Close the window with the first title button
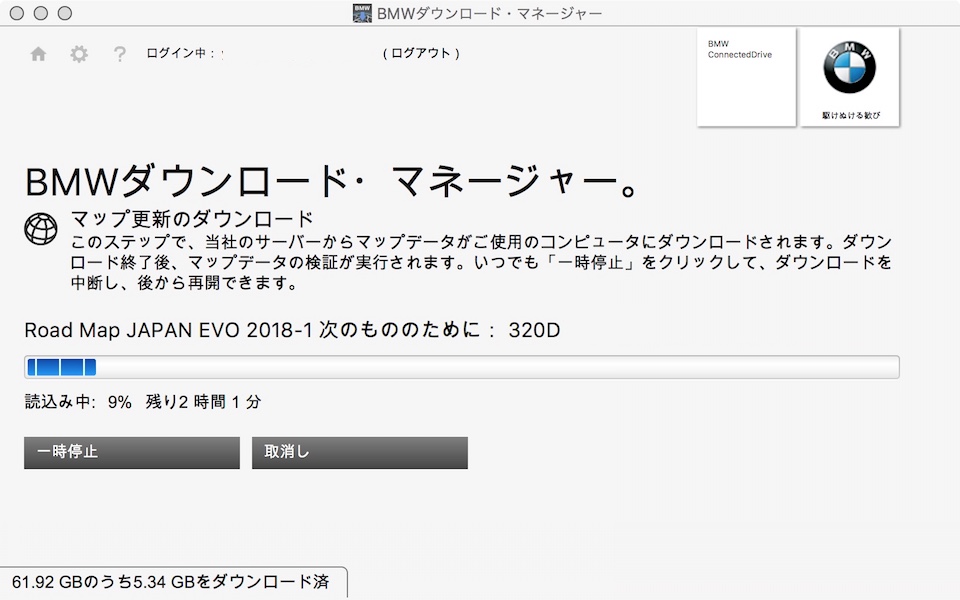The image size is (960, 600). pyautogui.click(x=17, y=13)
